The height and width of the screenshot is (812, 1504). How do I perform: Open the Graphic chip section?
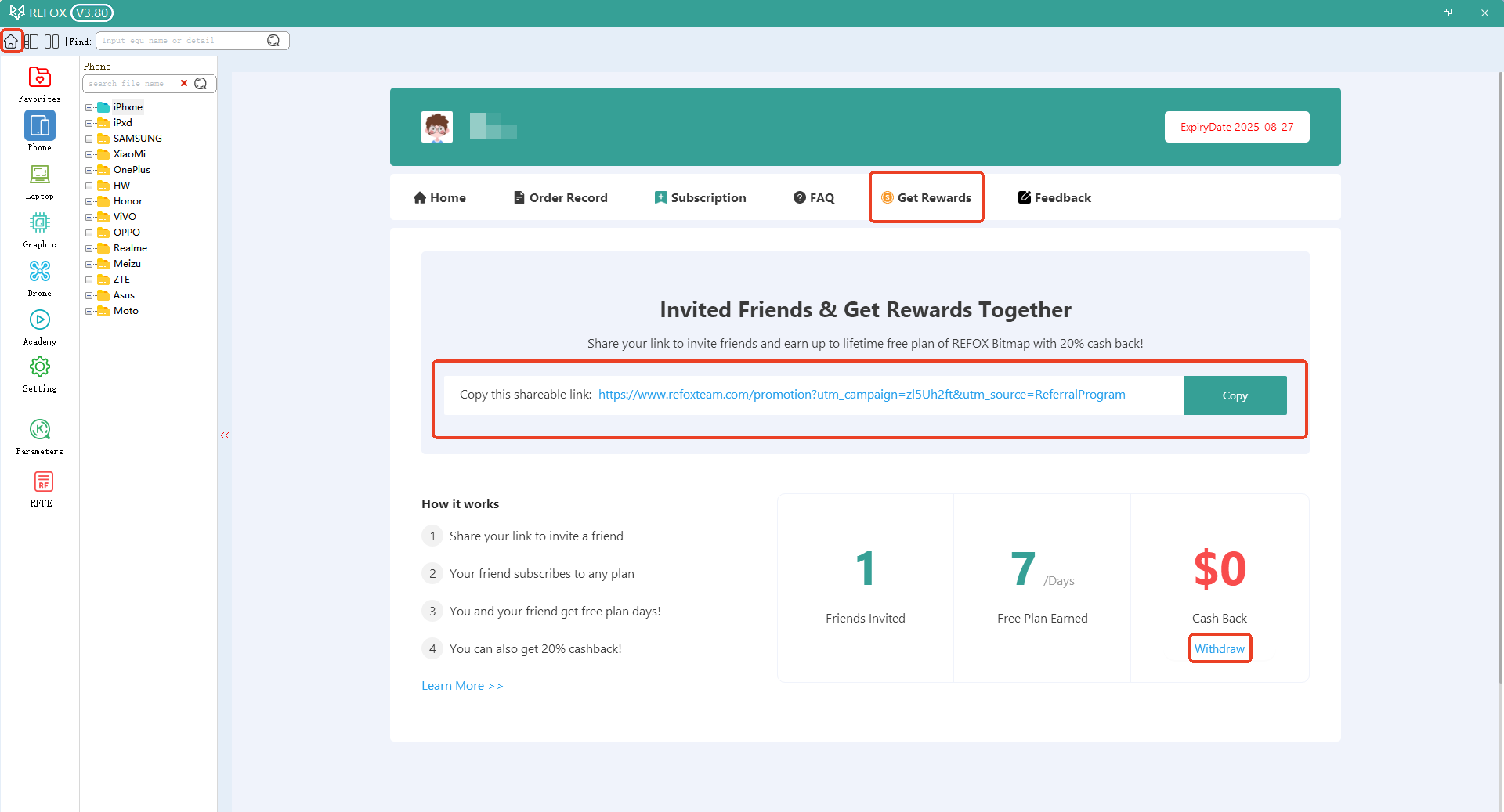click(x=39, y=229)
